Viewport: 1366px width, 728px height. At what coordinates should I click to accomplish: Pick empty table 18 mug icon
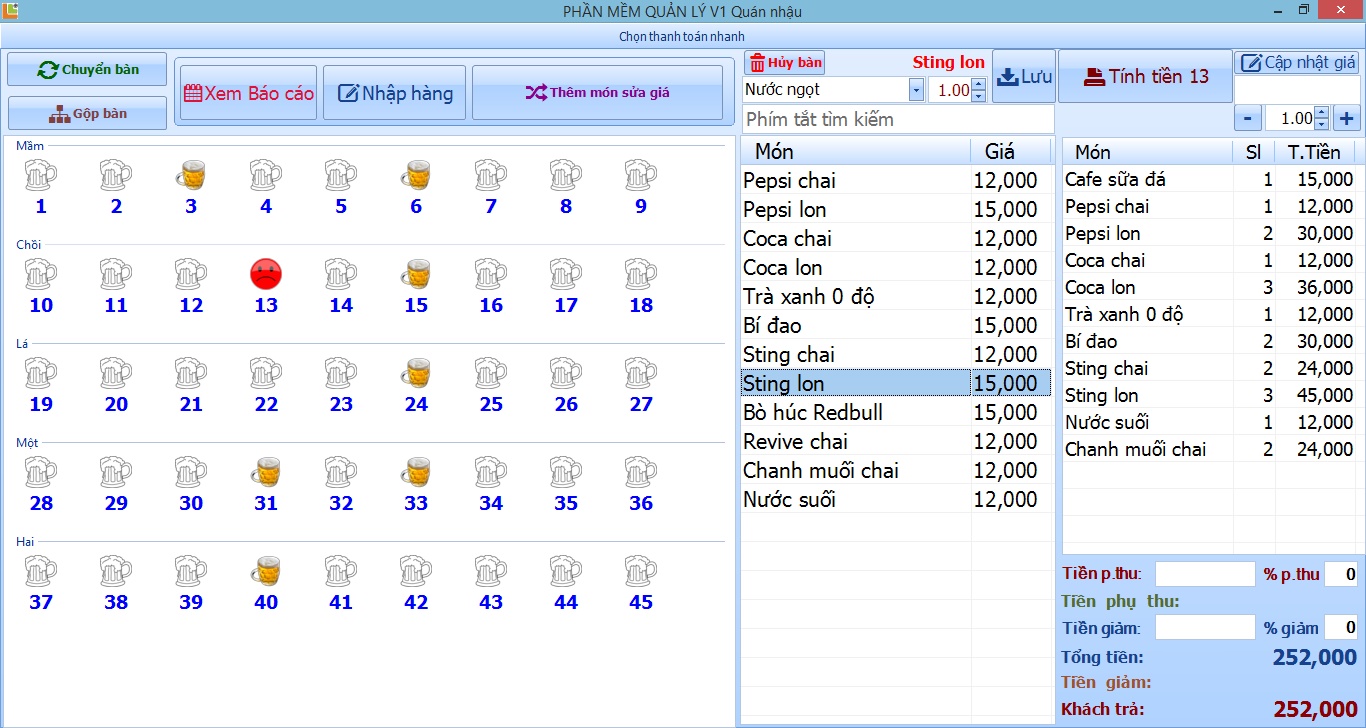[641, 274]
